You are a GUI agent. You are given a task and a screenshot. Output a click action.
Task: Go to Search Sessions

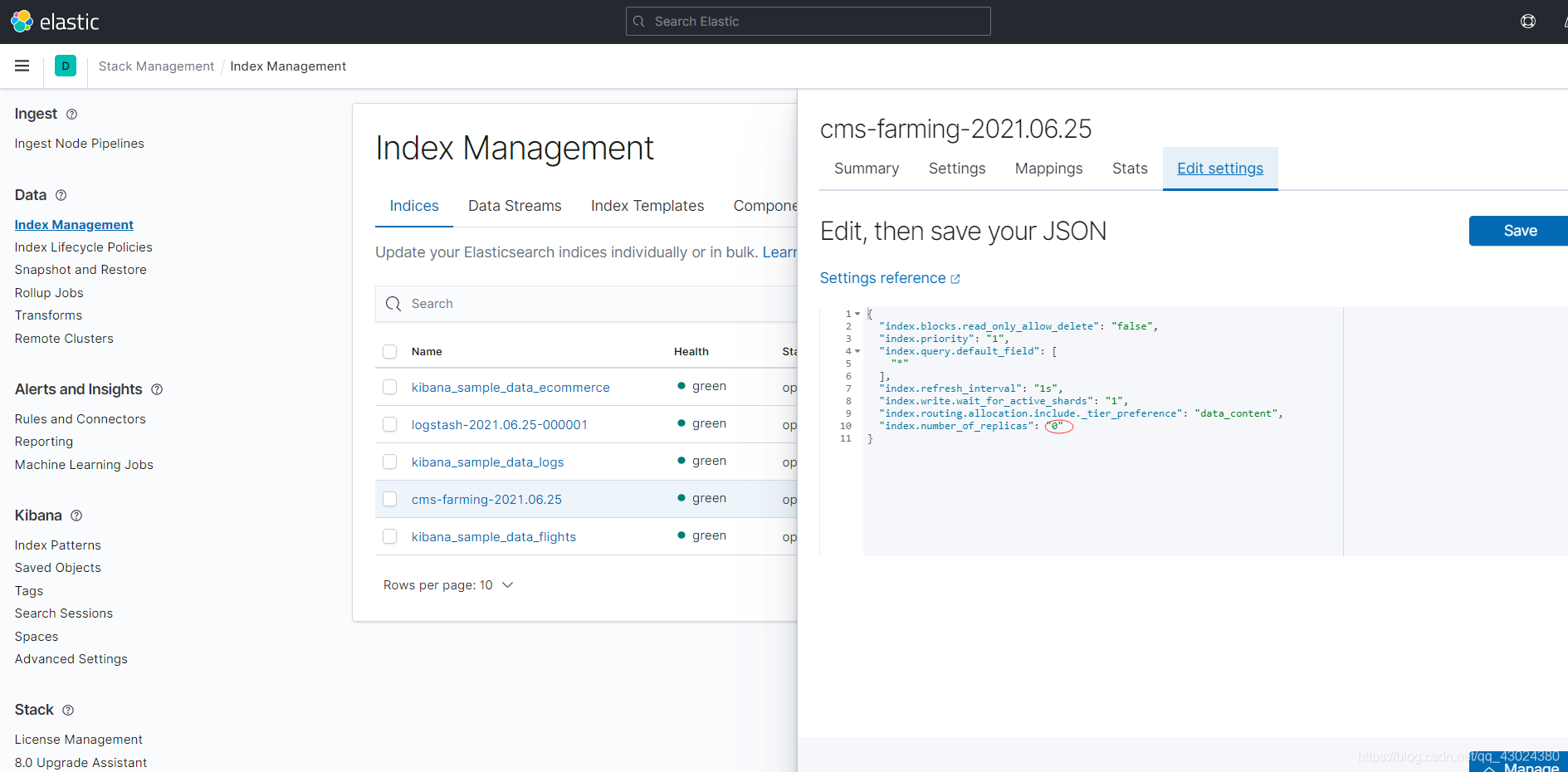pyautogui.click(x=63, y=613)
